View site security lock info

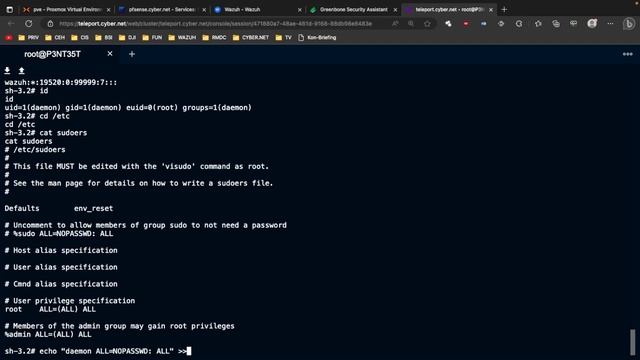[50, 24]
